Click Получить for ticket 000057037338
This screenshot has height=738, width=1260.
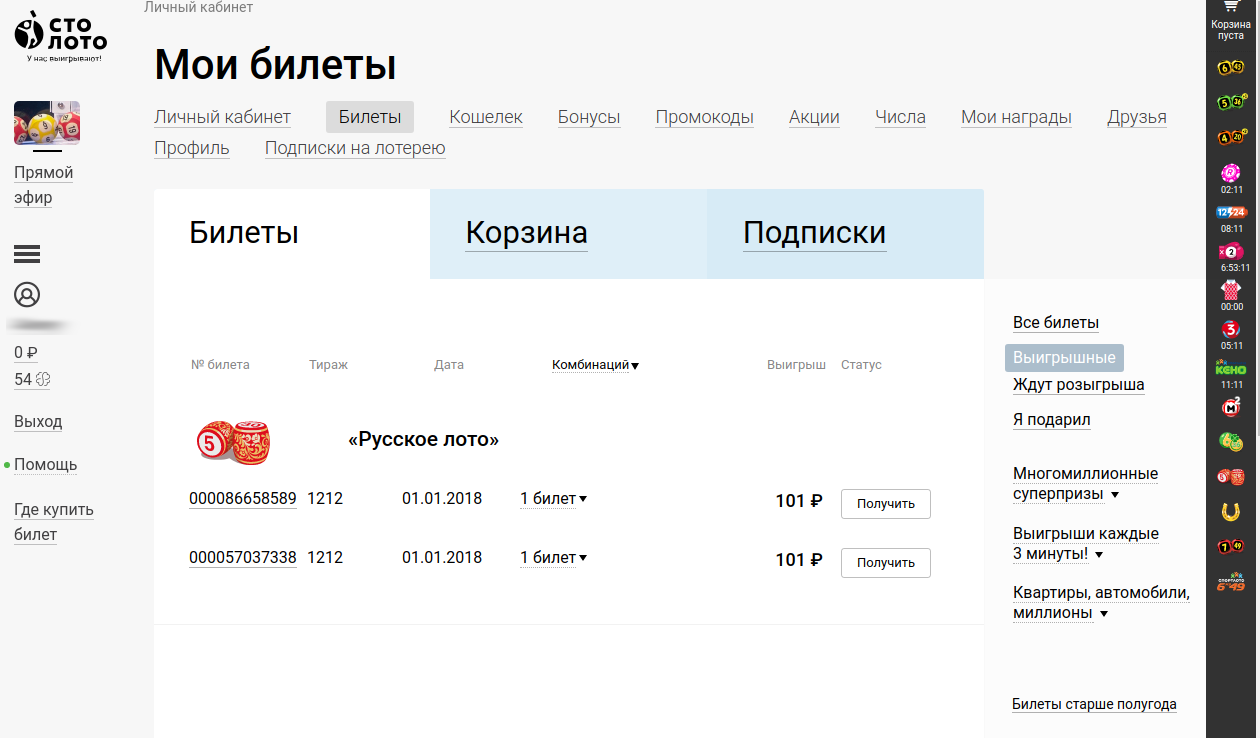tap(886, 563)
